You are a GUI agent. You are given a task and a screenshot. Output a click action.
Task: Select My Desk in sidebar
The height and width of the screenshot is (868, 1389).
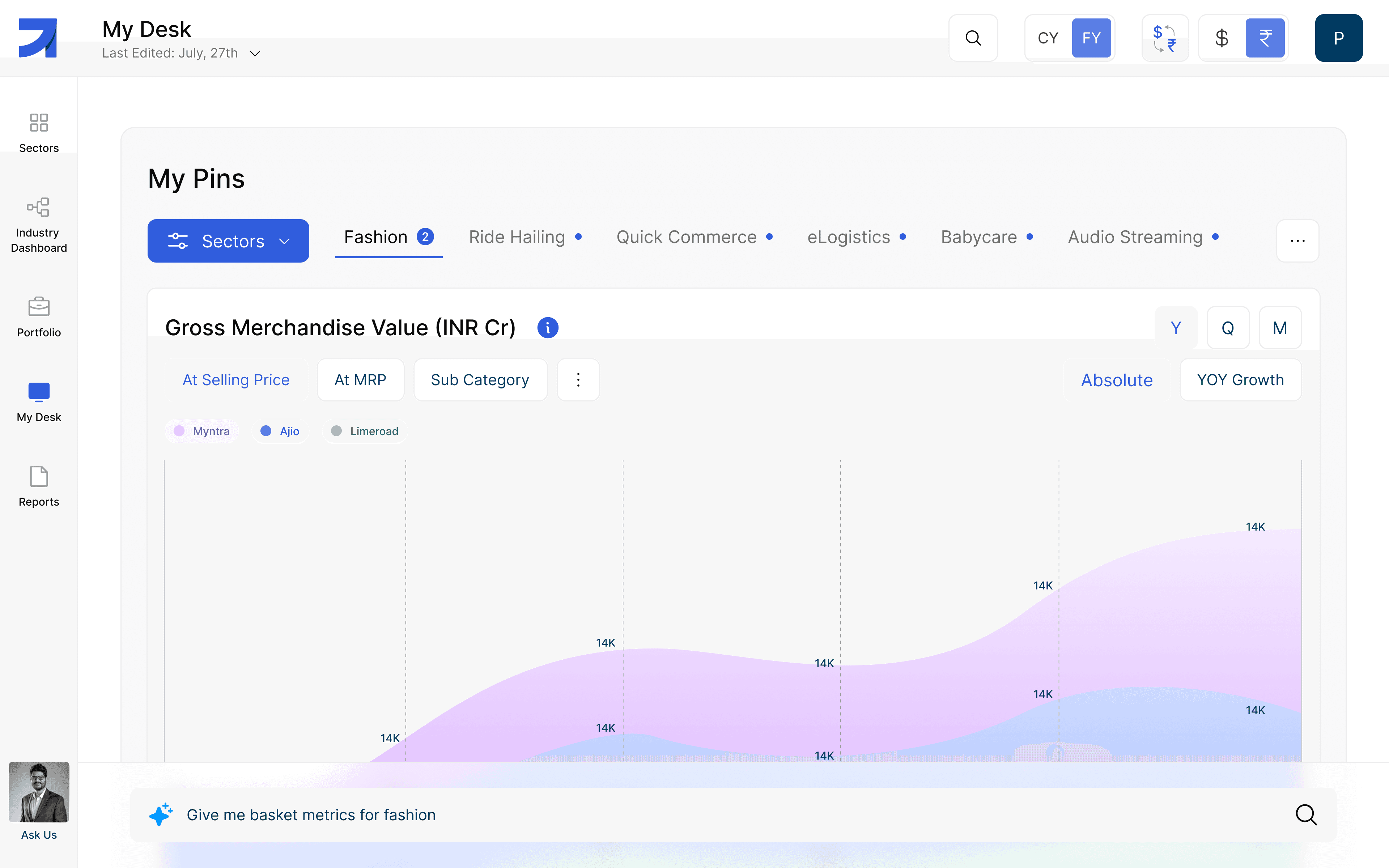coord(38,403)
